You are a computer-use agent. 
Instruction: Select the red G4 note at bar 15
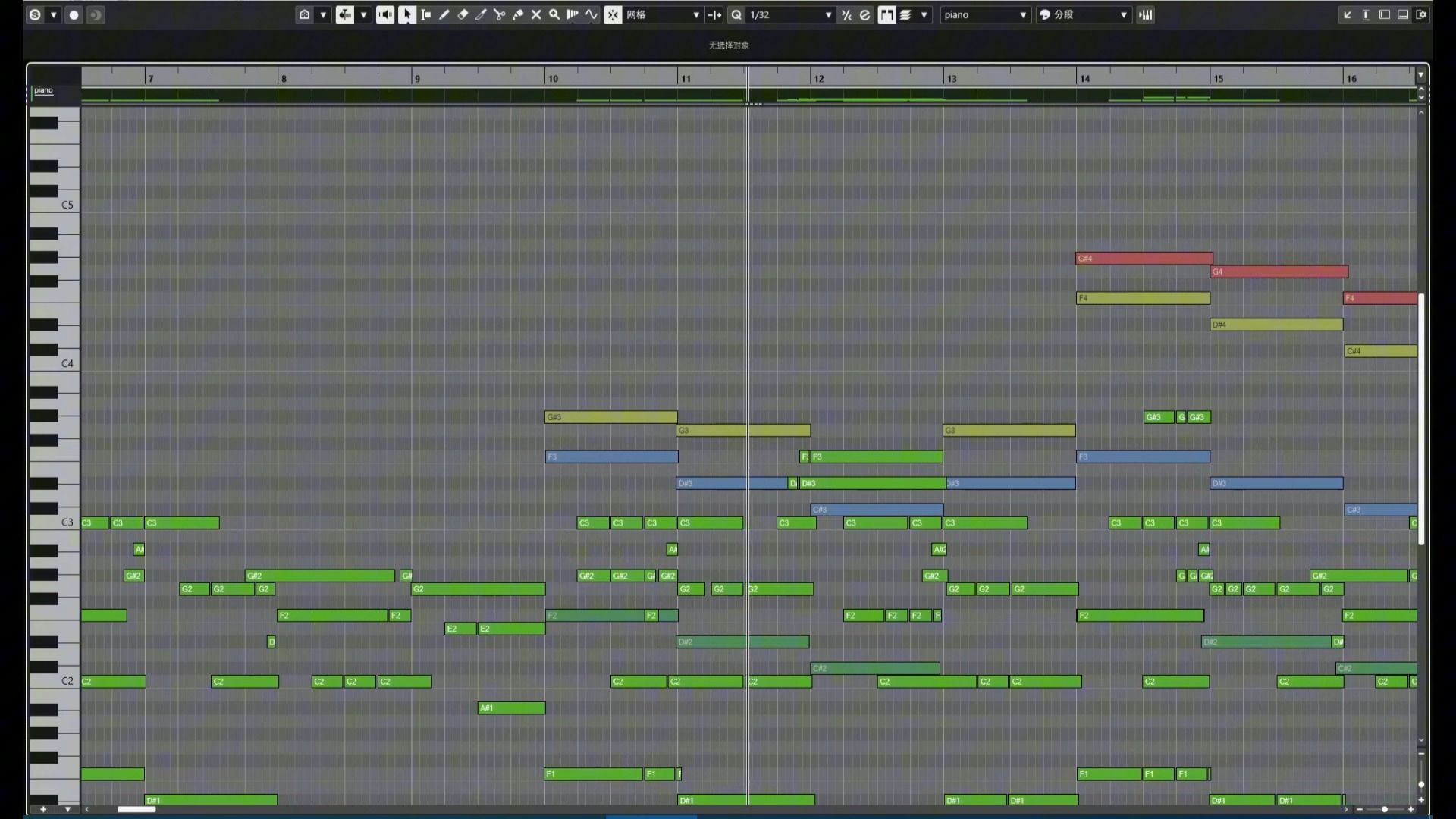coord(1279,271)
